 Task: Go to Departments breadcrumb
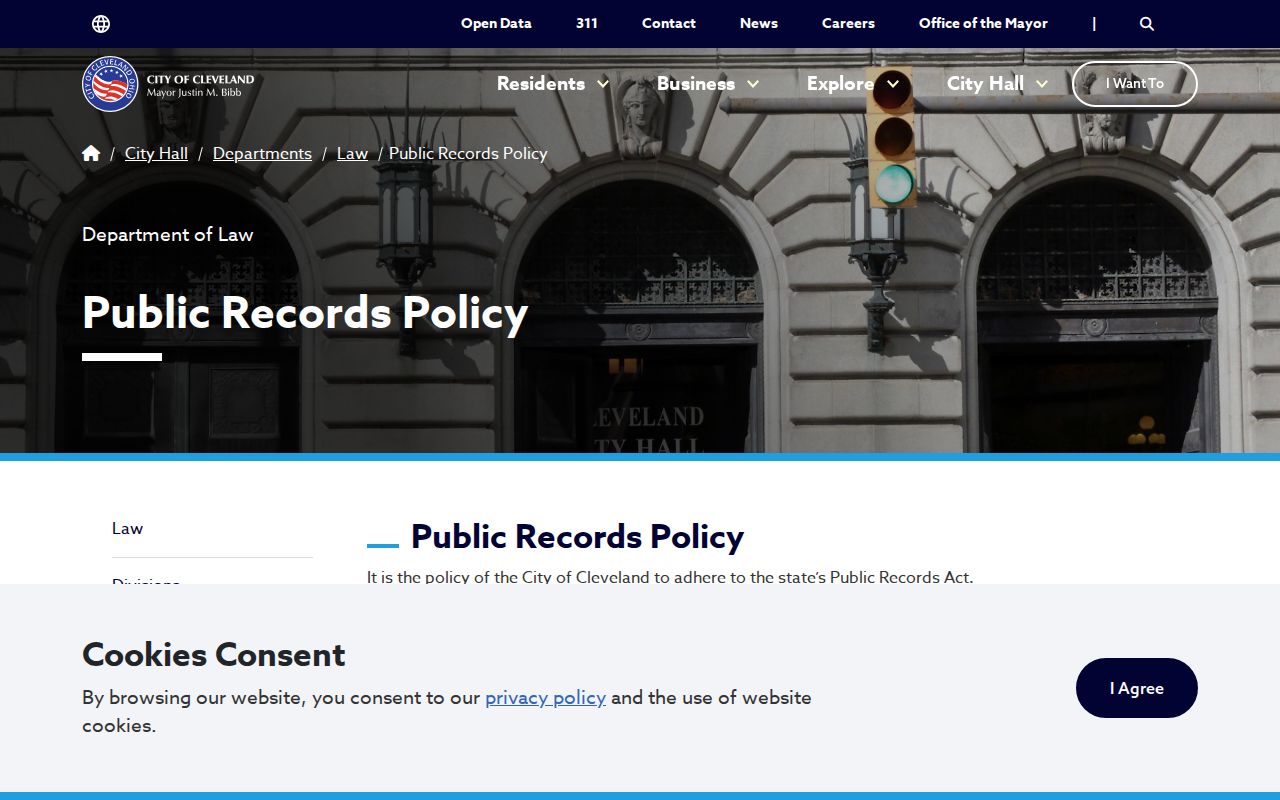tap(262, 153)
